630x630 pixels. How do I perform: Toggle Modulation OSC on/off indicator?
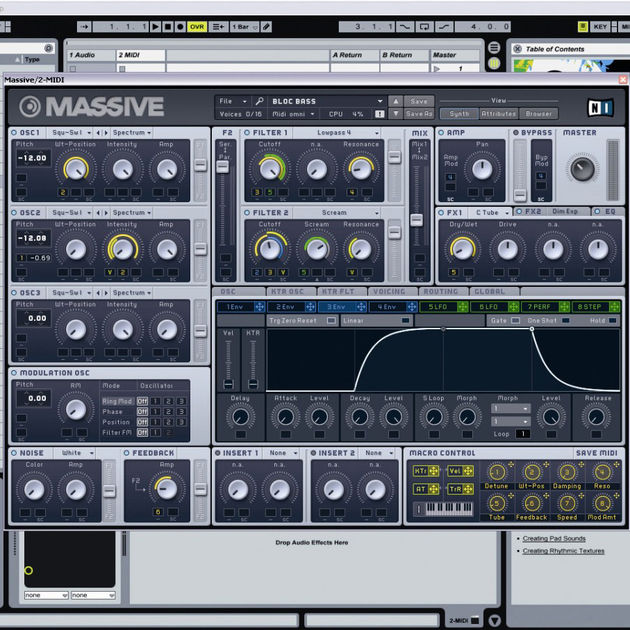(x=14, y=373)
